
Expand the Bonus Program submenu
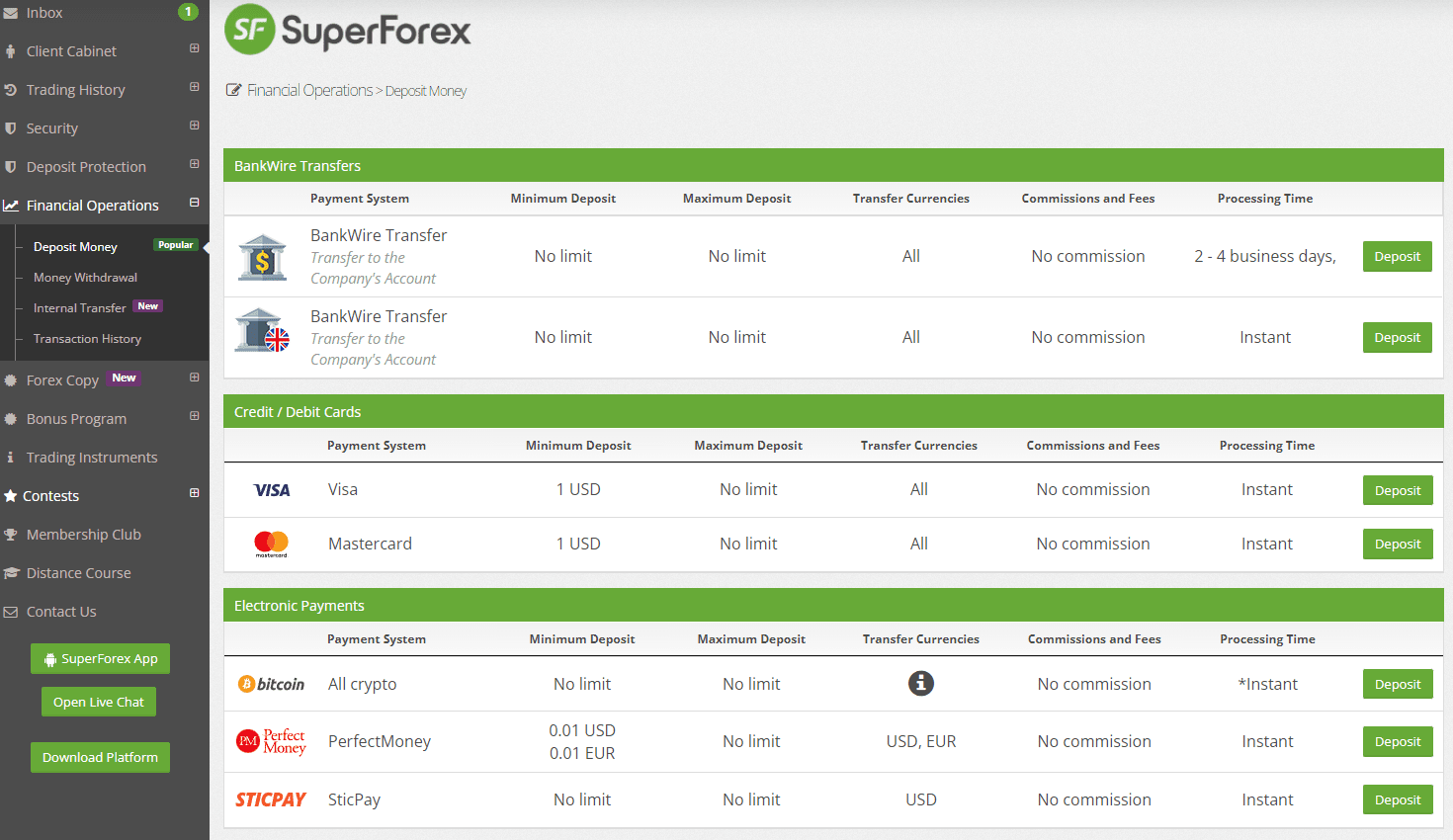pyautogui.click(x=195, y=415)
